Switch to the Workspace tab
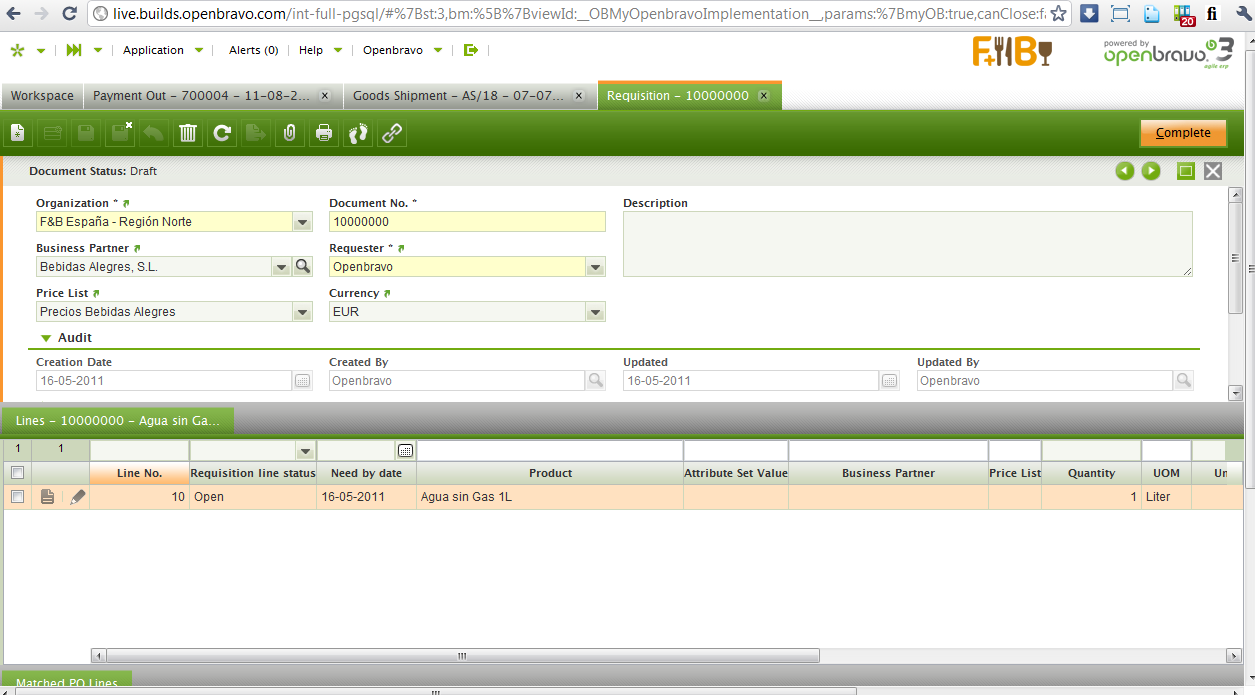 pos(42,96)
